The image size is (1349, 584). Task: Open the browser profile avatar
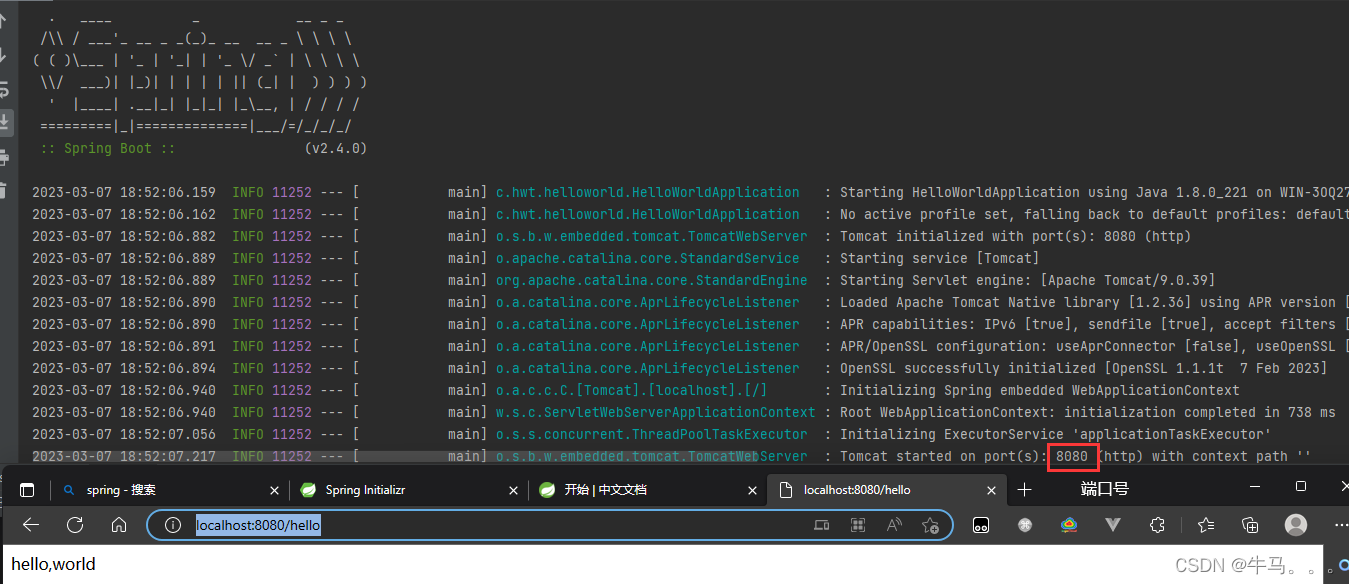click(x=1296, y=525)
